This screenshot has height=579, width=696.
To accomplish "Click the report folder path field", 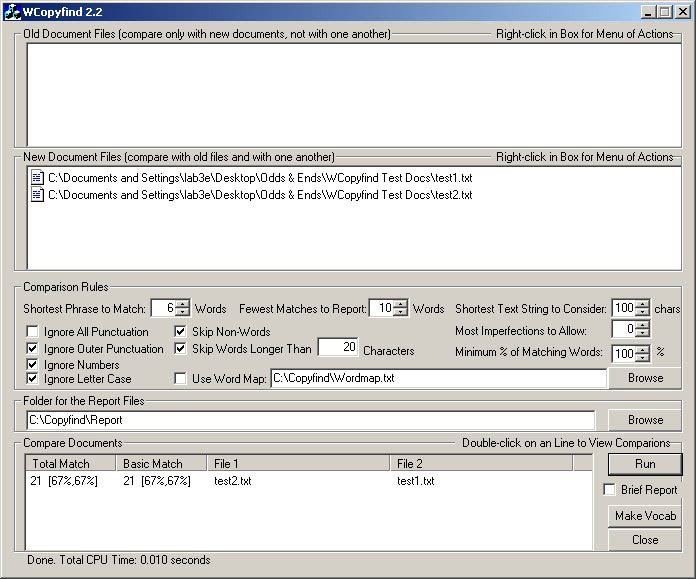I will pos(311,420).
